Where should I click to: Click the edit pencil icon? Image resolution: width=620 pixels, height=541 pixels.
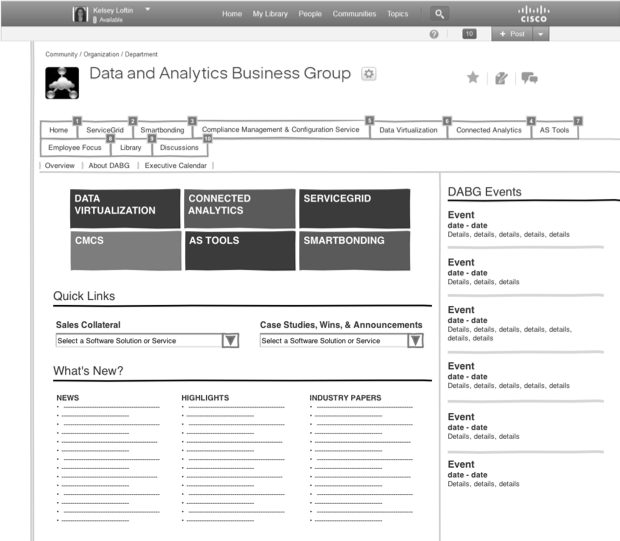click(x=501, y=78)
